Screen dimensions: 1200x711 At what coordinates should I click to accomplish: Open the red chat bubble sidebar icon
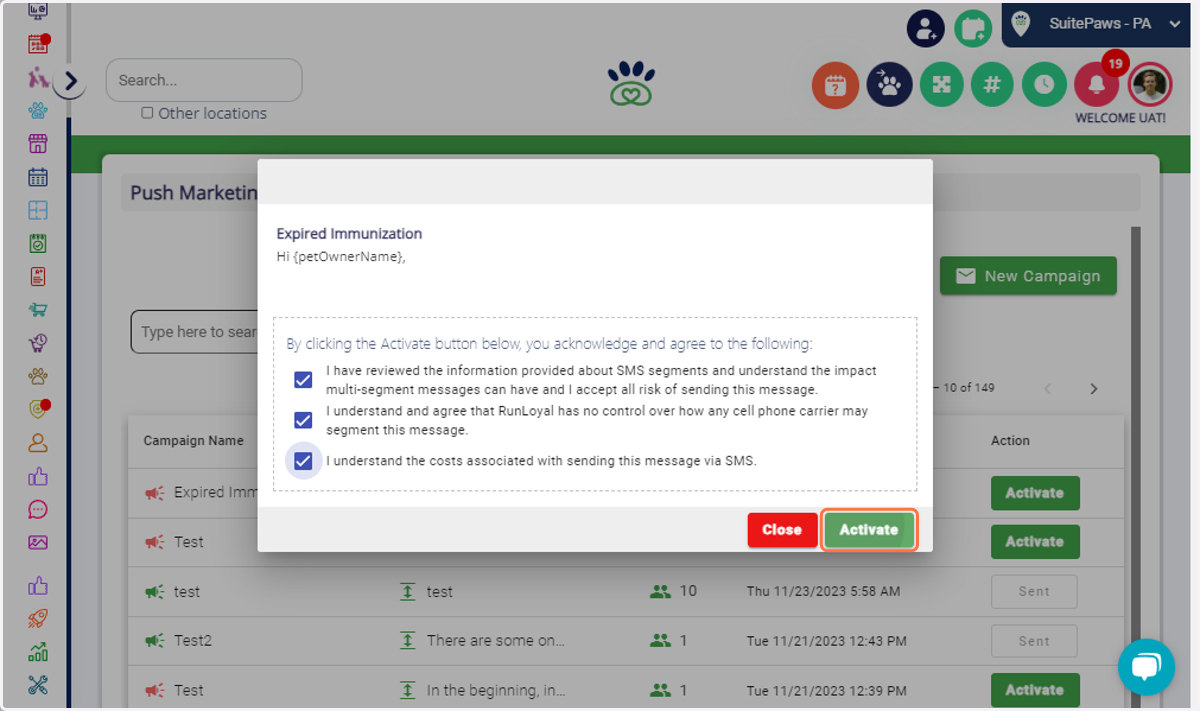(38, 509)
